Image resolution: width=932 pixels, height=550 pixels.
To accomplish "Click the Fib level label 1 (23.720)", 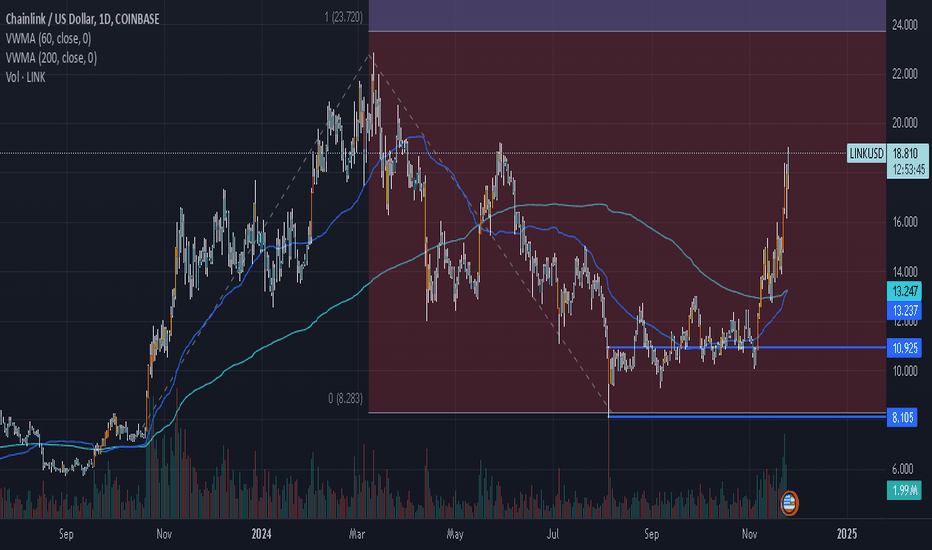I will (x=344, y=17).
